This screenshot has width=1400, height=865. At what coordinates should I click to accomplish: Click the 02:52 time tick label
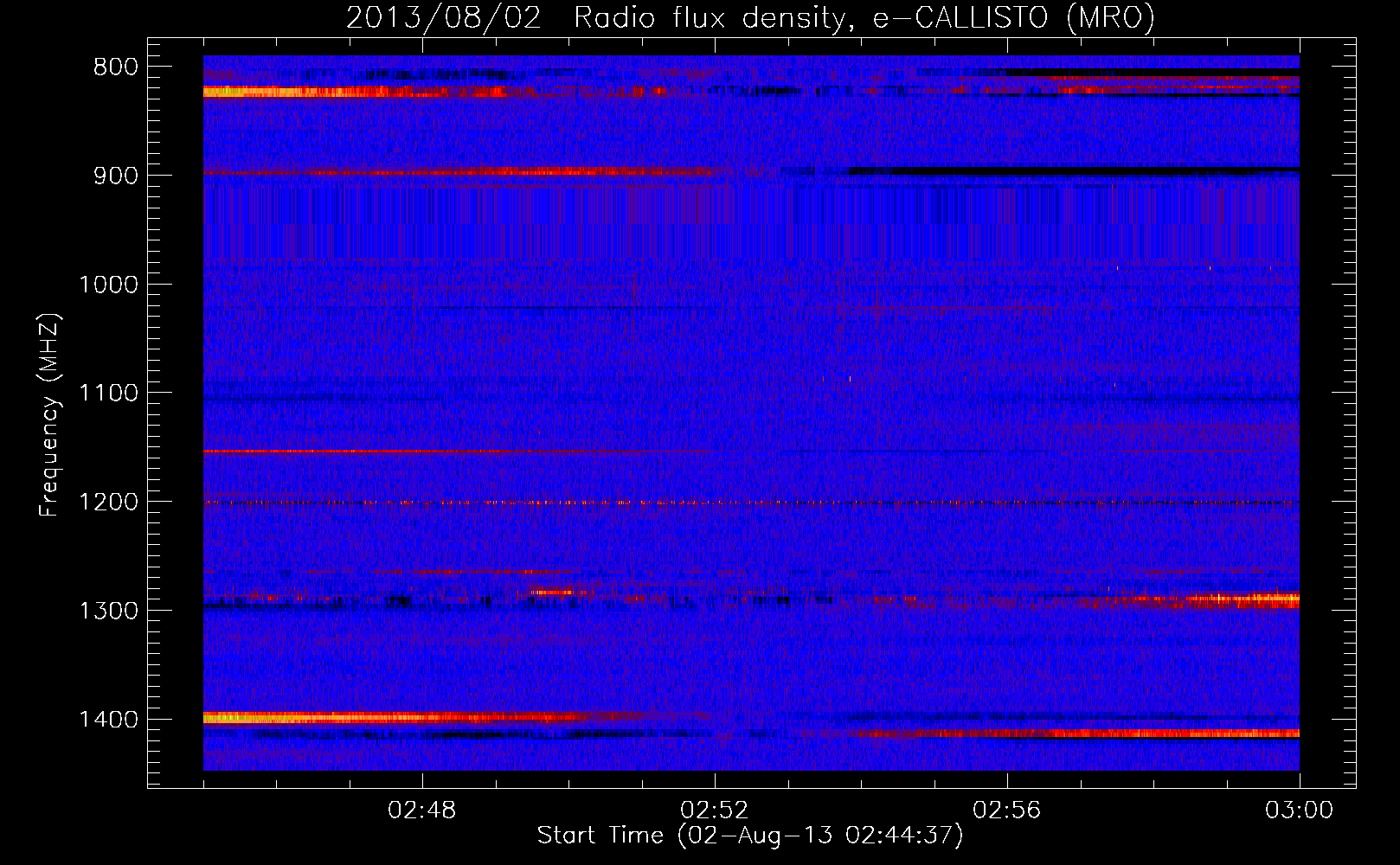pyautogui.click(x=715, y=811)
